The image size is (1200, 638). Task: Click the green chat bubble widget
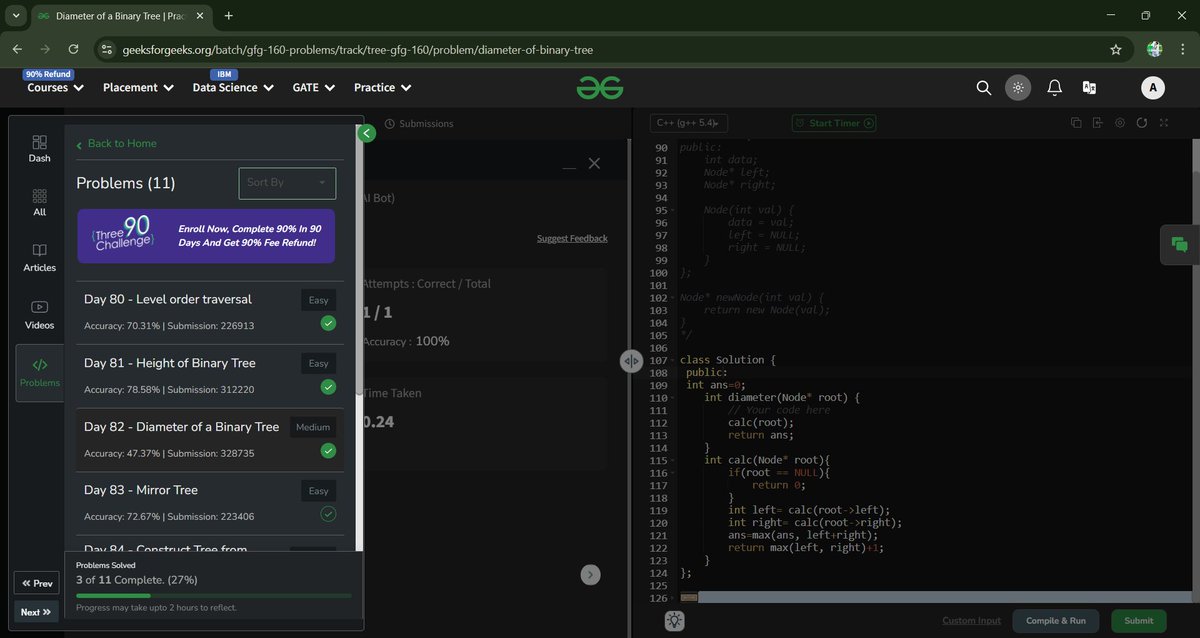1179,244
